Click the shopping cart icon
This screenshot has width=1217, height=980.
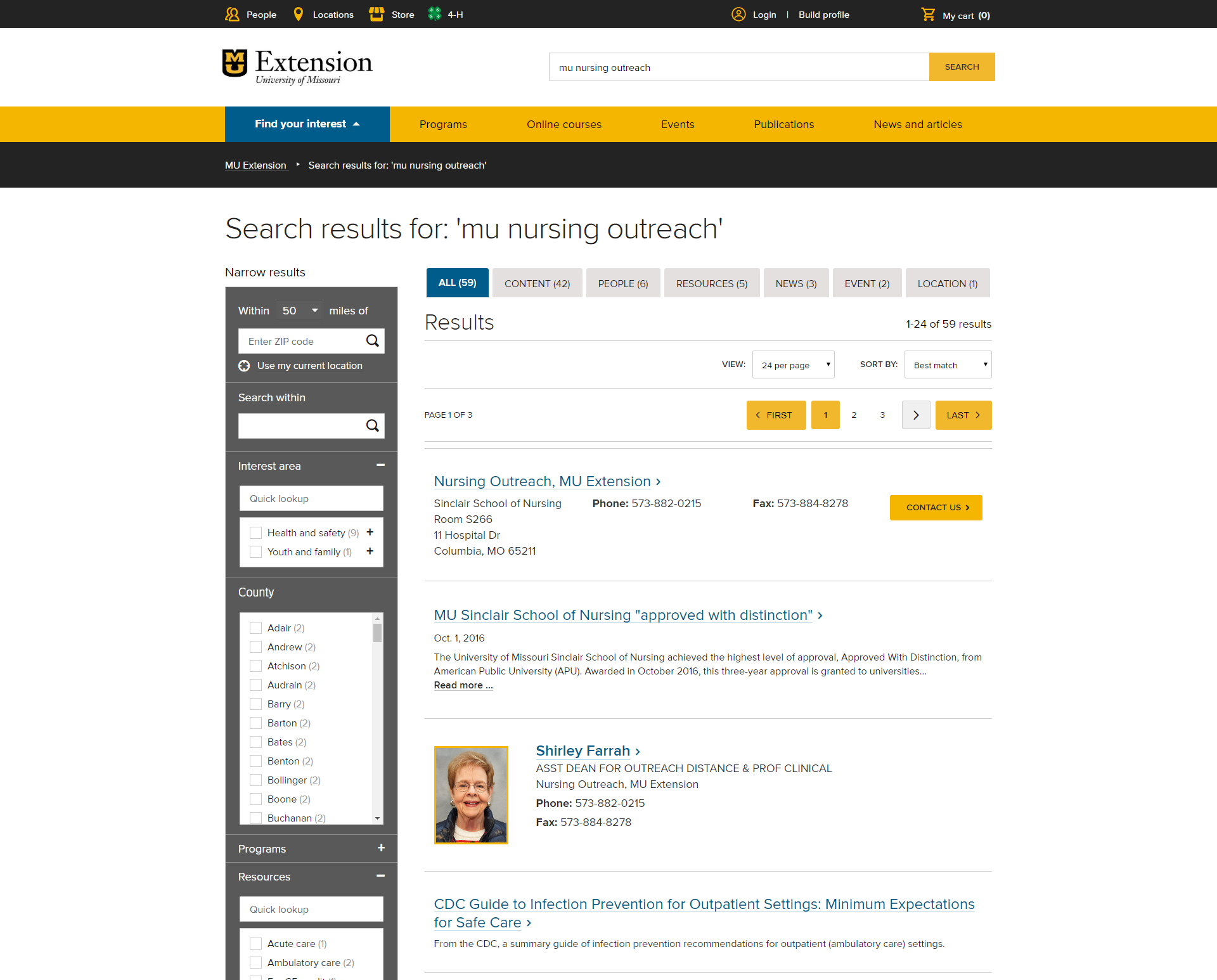coord(928,15)
